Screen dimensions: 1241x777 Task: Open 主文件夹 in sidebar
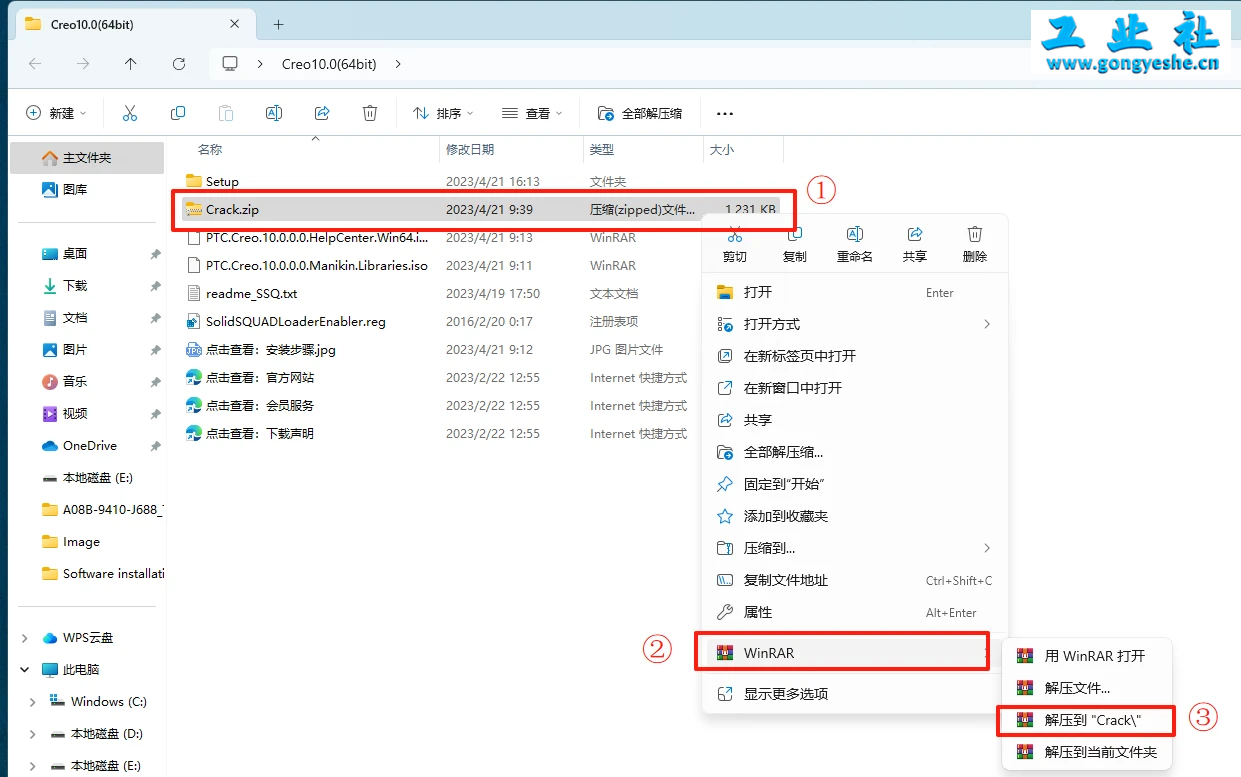[87, 158]
